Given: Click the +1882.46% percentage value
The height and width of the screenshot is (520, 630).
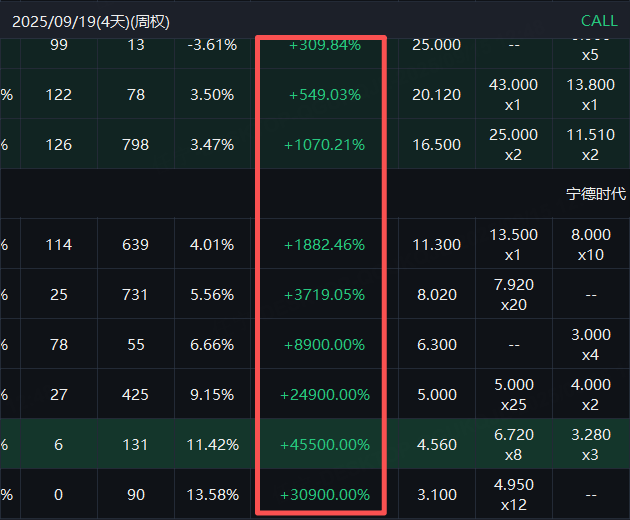Looking at the screenshot, I should coord(324,245).
